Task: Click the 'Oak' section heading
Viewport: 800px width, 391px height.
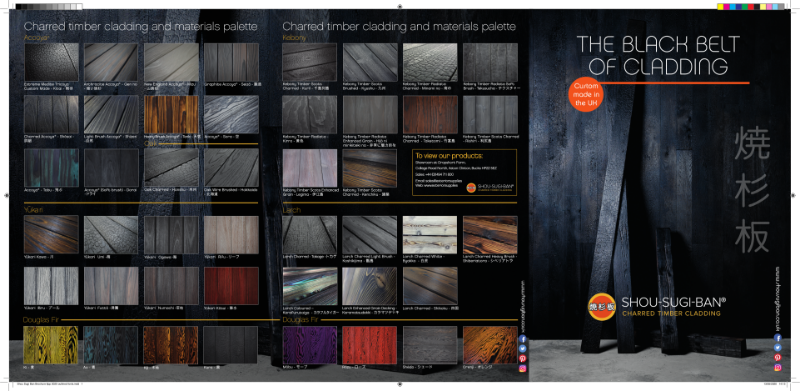Action: point(152,144)
